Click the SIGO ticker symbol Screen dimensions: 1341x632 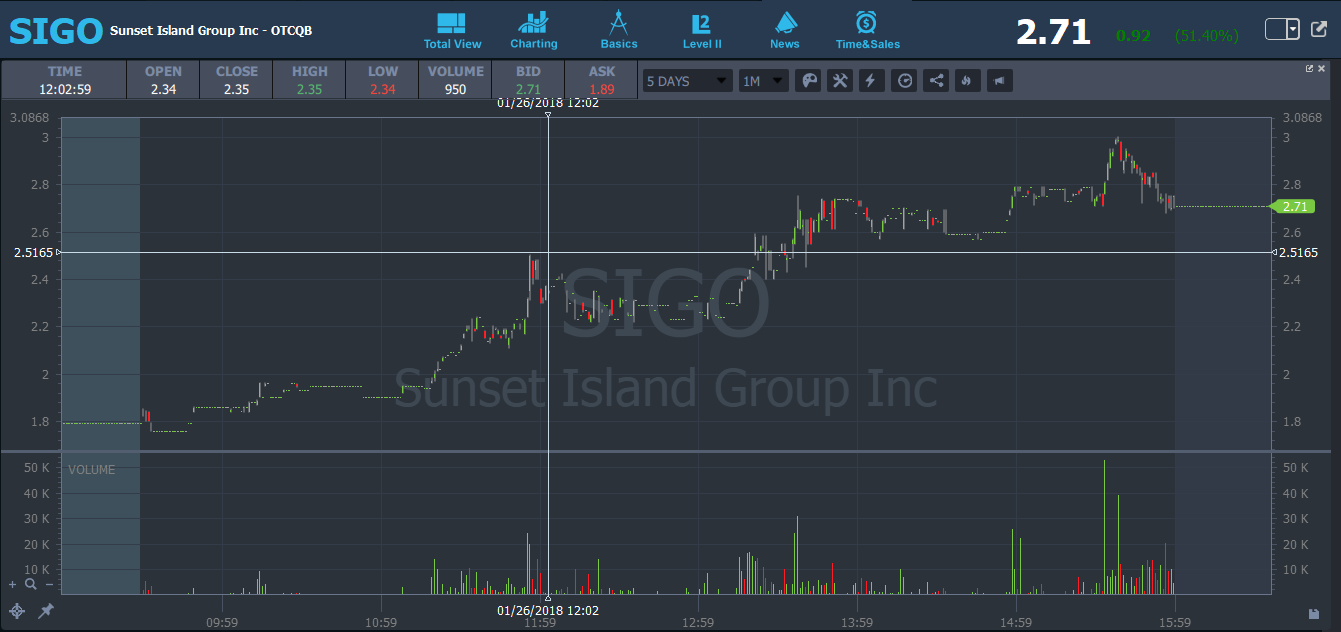click(x=56, y=30)
